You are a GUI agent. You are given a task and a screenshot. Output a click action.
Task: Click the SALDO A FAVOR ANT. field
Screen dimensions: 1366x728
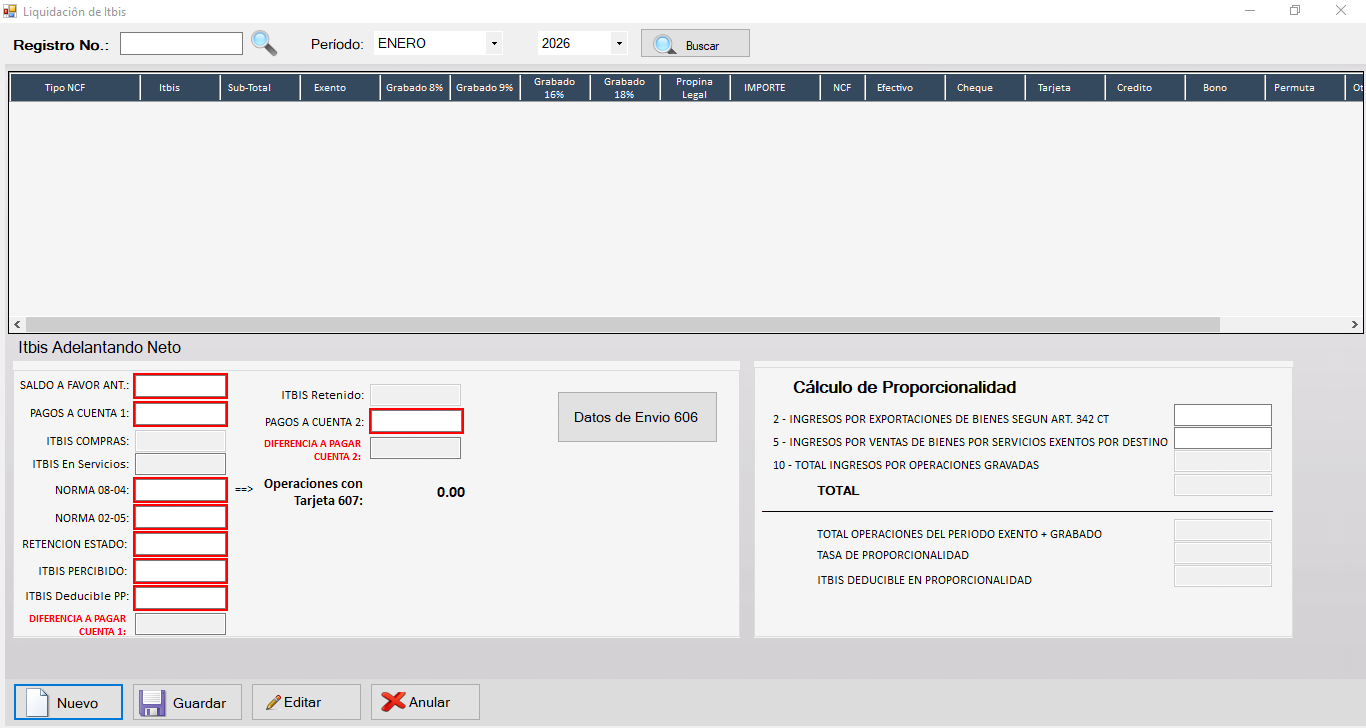[x=180, y=386]
